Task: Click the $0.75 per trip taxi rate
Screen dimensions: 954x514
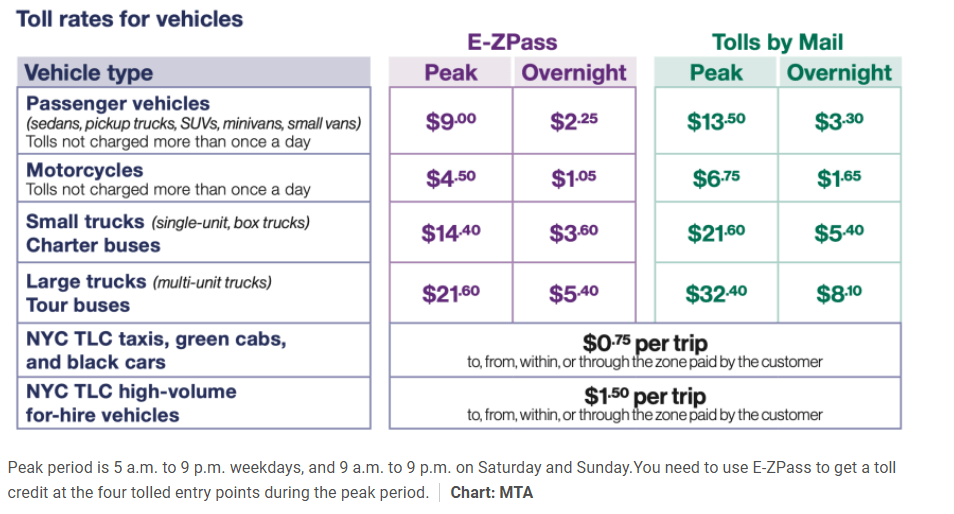Action: 644,344
